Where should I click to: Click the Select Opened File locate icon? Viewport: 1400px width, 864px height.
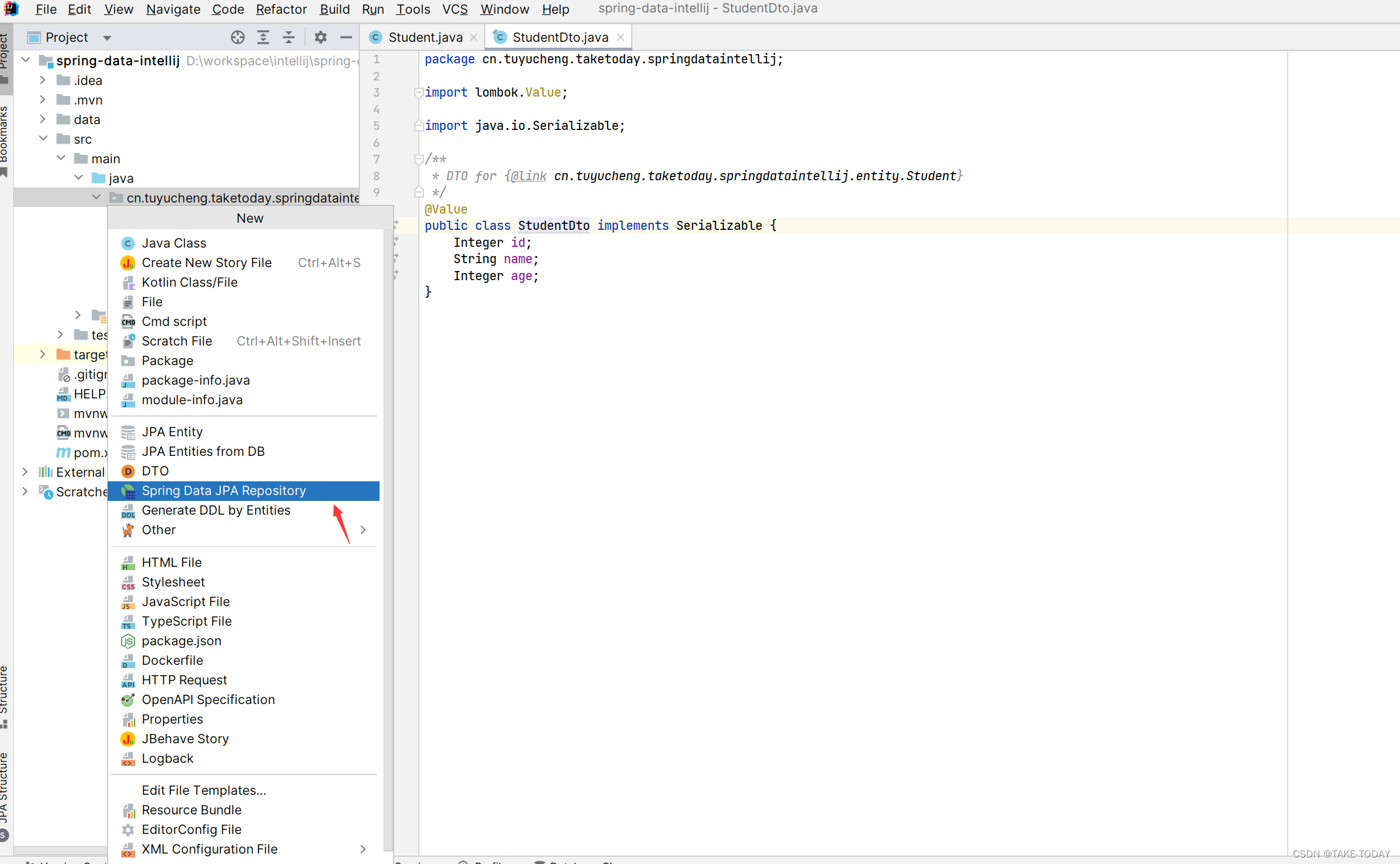238,37
